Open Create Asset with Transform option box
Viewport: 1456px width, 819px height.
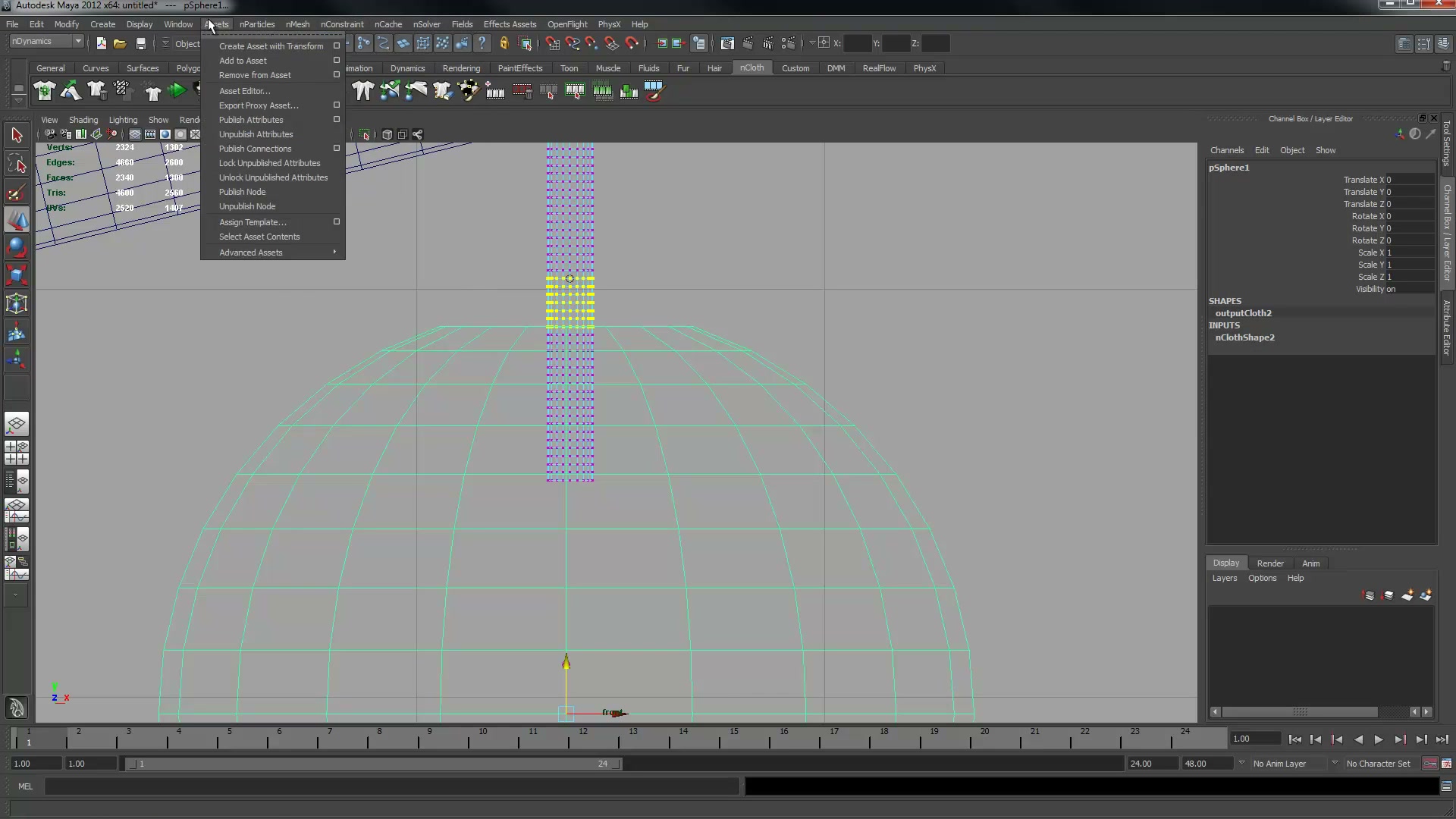click(337, 46)
